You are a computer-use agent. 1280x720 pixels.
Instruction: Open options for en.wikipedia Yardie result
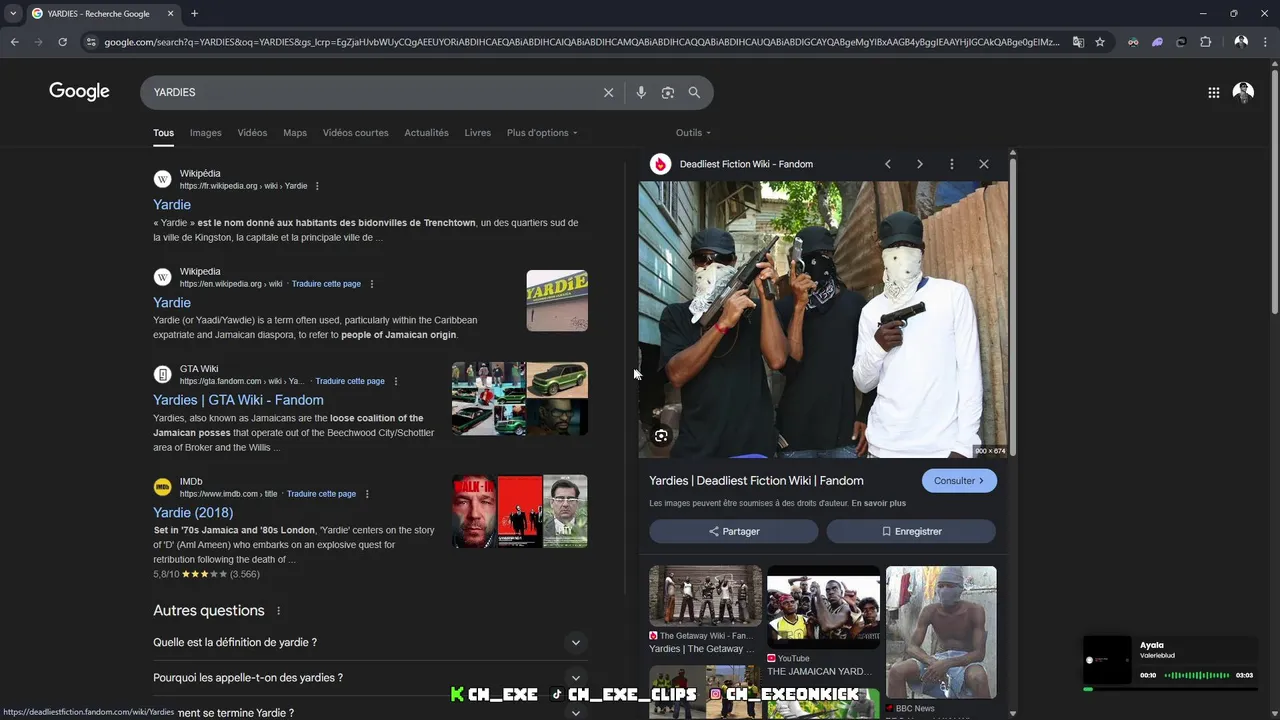[x=371, y=284]
